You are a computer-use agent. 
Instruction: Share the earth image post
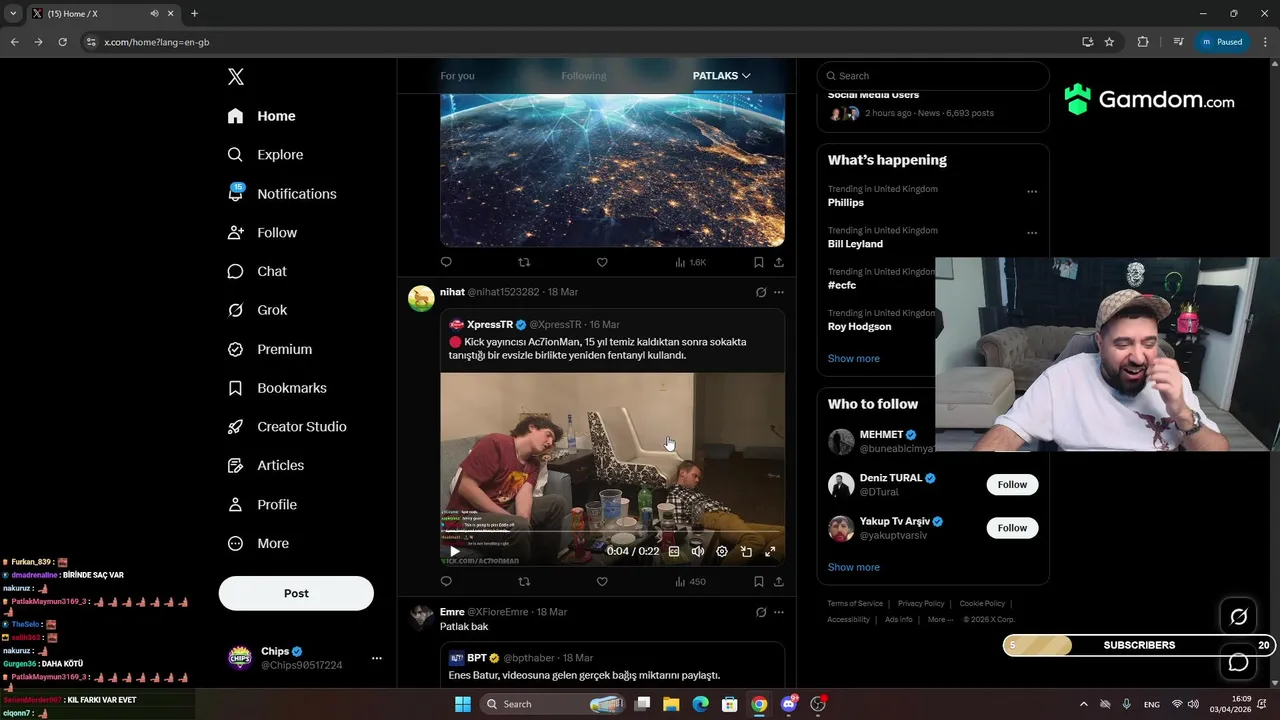pos(778,262)
